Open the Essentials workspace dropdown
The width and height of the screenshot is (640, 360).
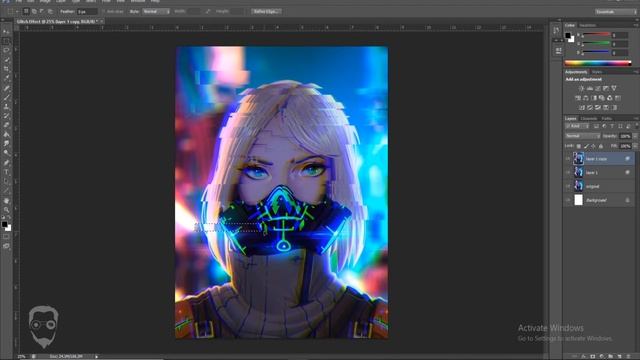(616, 12)
